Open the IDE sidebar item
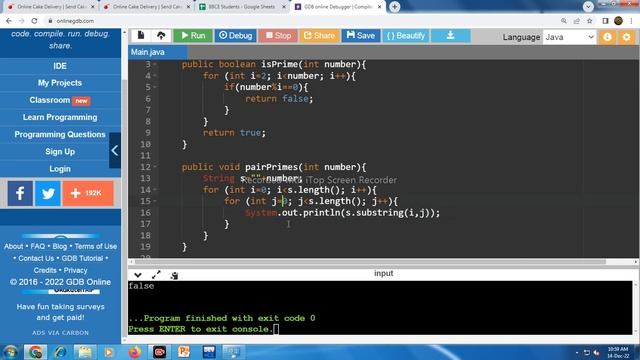This screenshot has width=640, height=360. pyautogui.click(x=60, y=66)
